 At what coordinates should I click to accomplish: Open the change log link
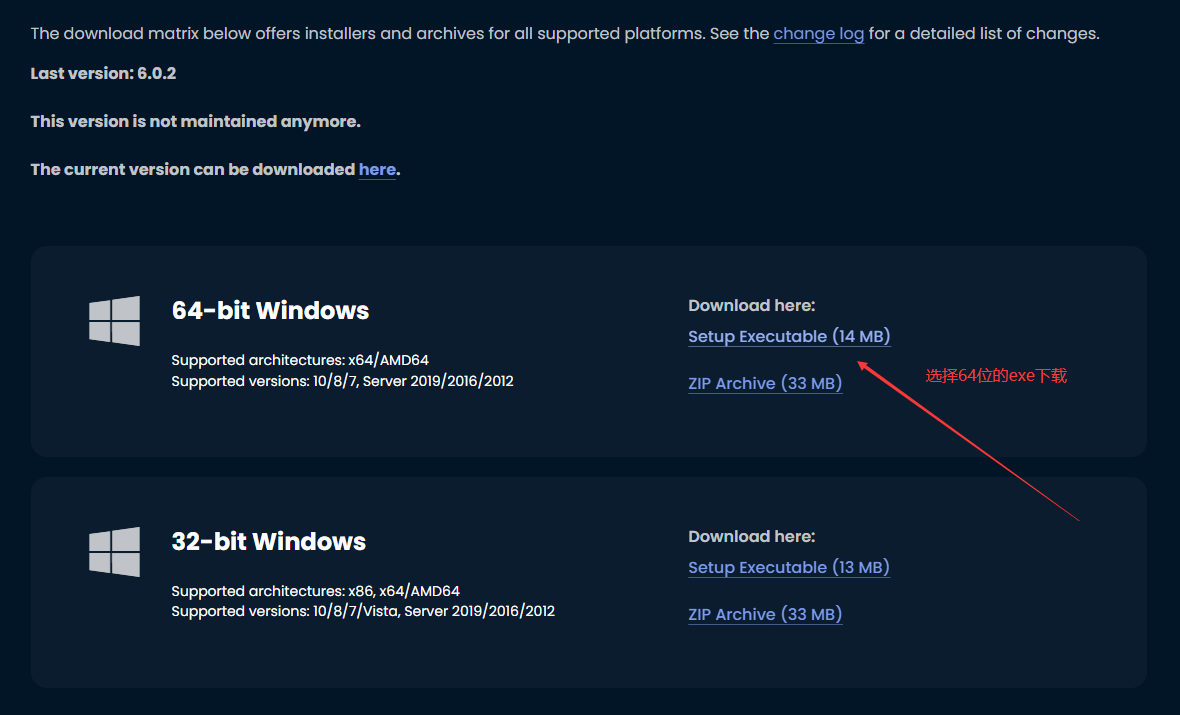click(x=818, y=34)
